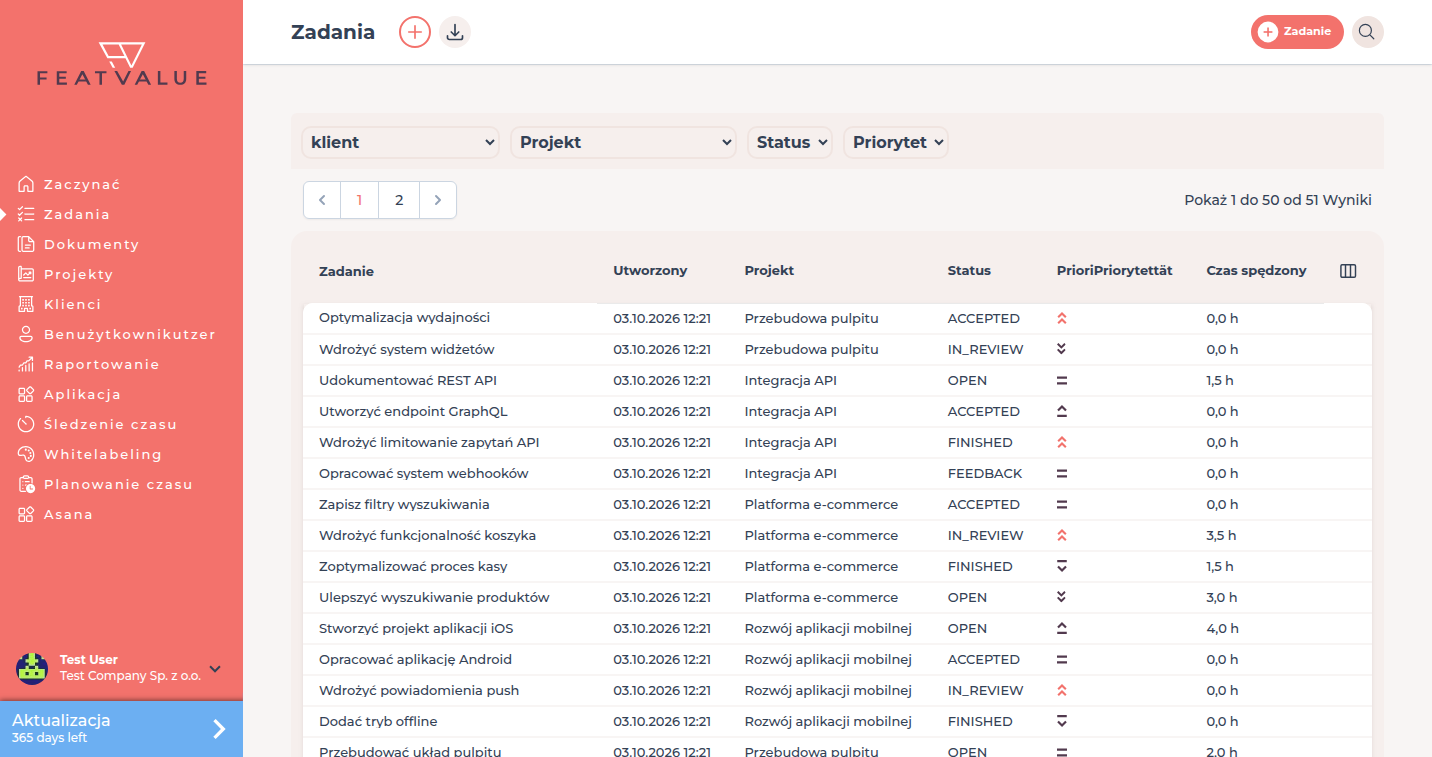This screenshot has height=757, width=1432.
Task: Go to the next page arrow
Action: click(437, 200)
